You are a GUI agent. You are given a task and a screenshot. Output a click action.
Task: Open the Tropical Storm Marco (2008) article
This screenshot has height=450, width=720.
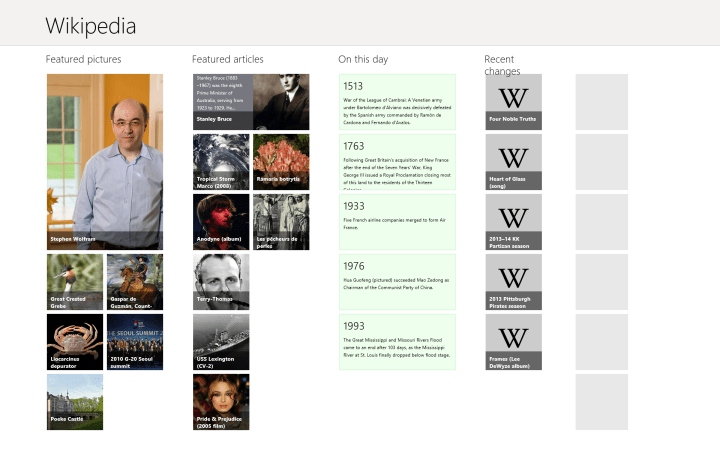tap(221, 162)
